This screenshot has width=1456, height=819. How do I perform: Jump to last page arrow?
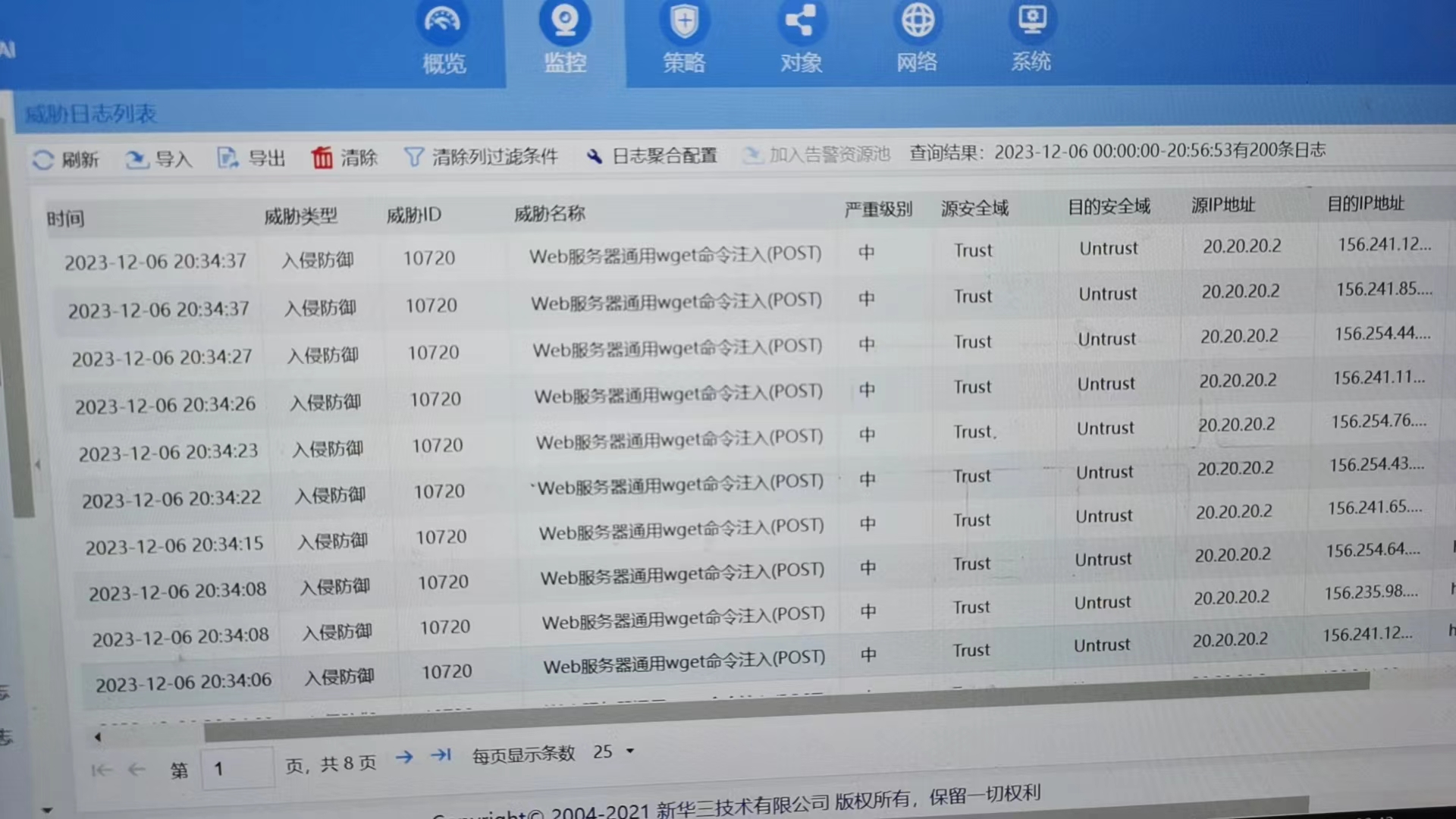[x=441, y=755]
